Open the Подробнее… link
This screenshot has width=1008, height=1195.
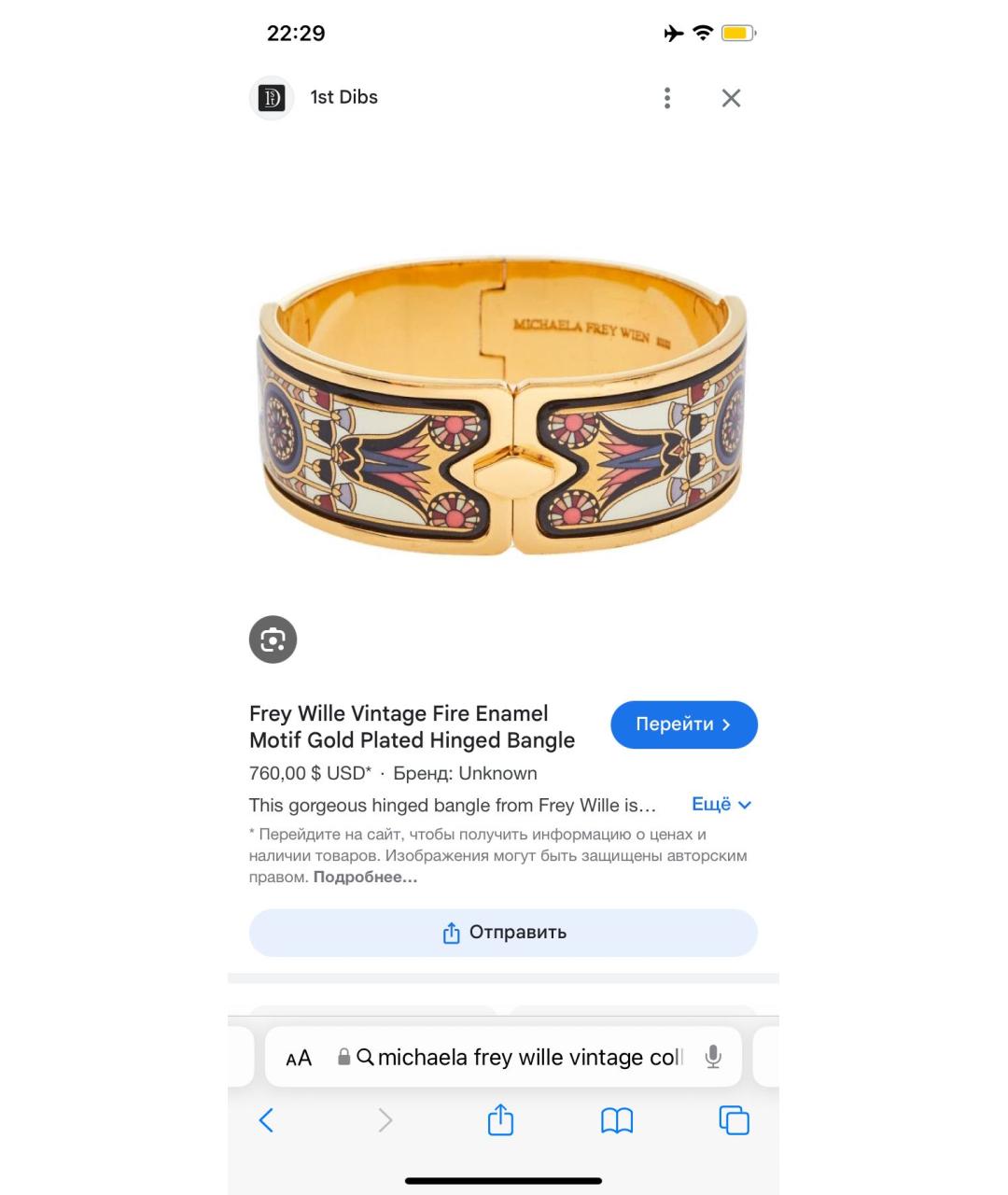tap(365, 877)
